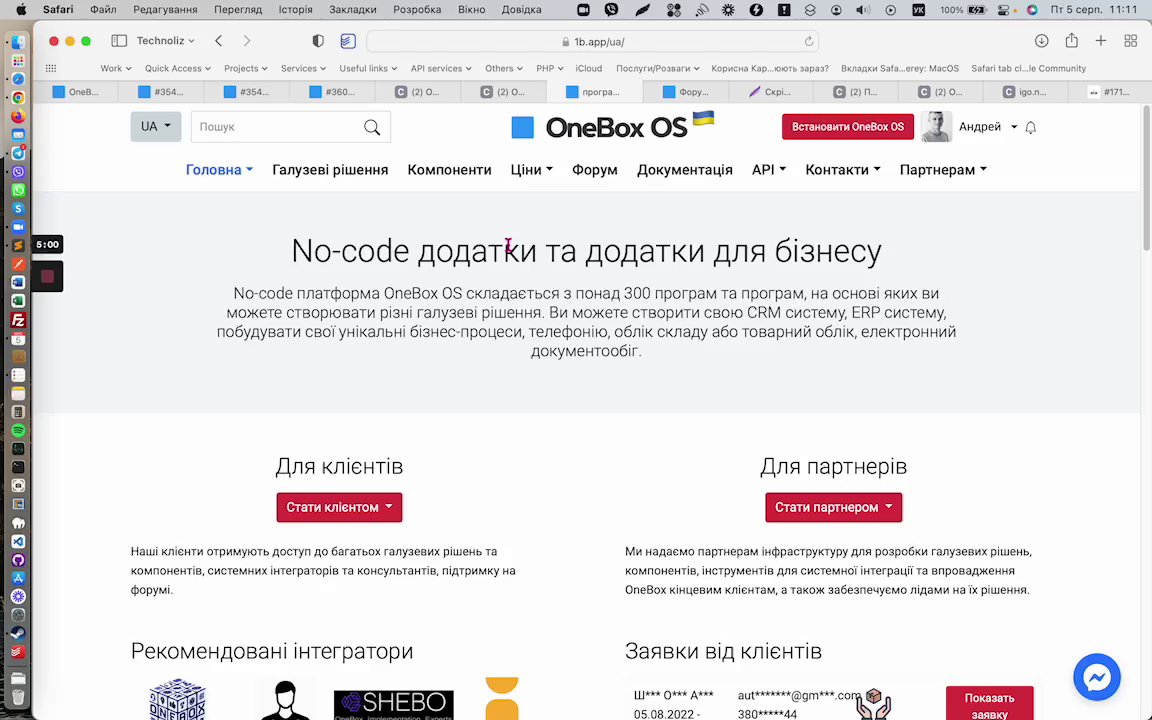Open the Розробка menu

coord(417,10)
